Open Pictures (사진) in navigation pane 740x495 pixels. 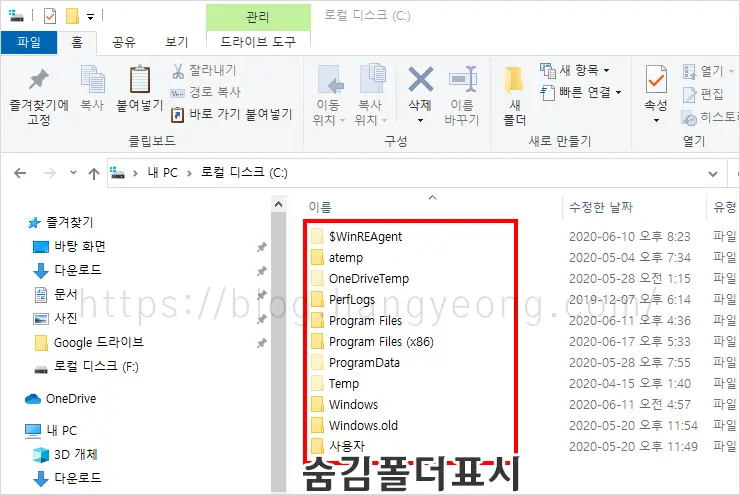(56, 319)
